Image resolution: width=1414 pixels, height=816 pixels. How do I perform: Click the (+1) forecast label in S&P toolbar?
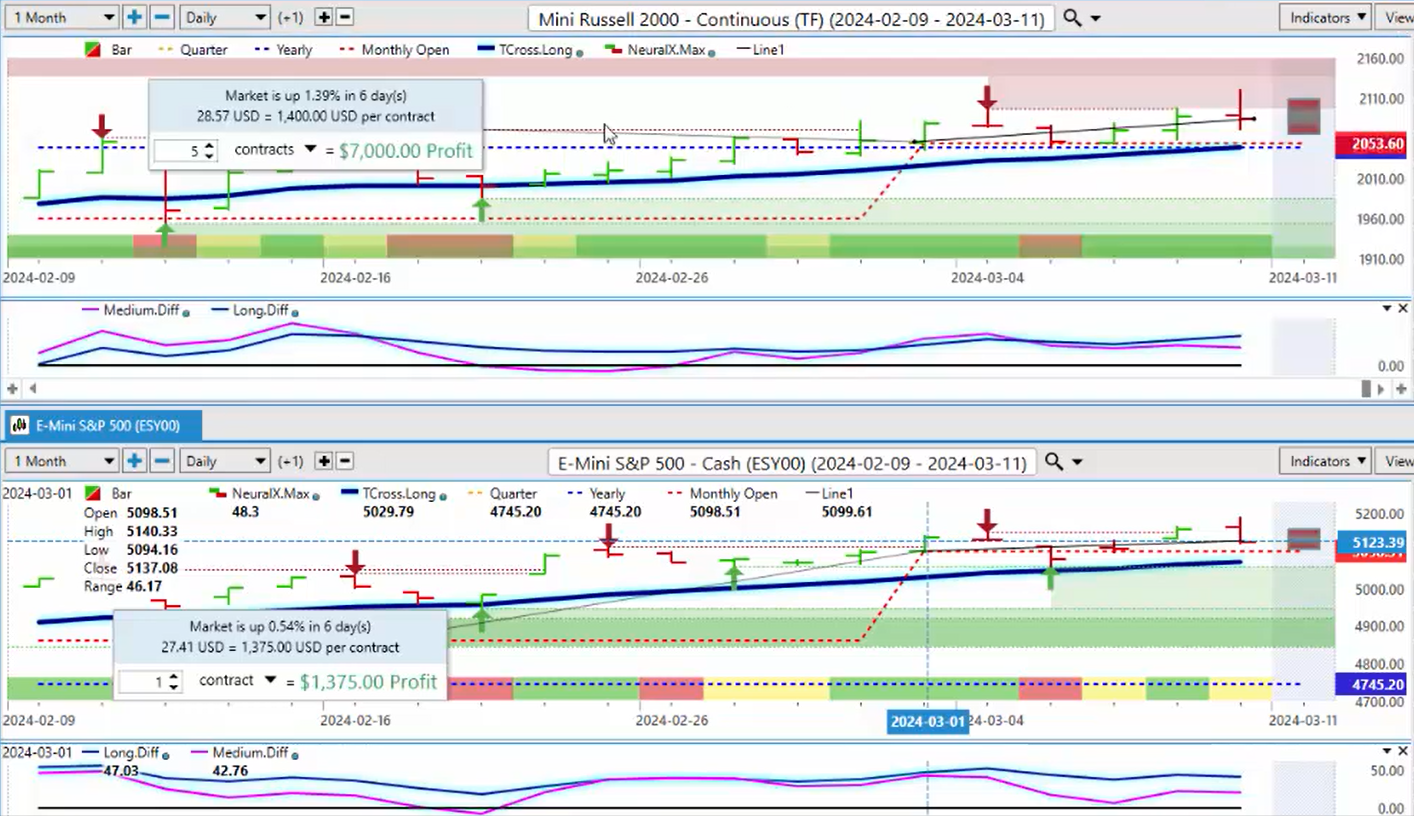[x=290, y=461]
